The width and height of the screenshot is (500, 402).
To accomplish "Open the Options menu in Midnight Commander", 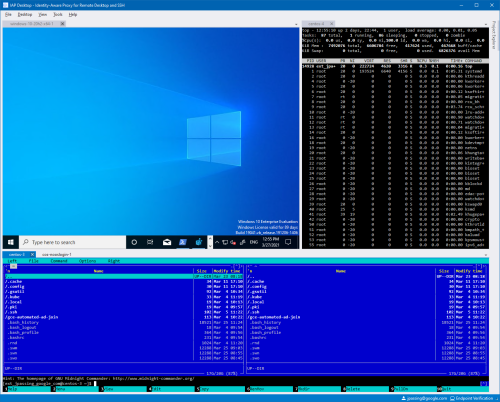I will pyautogui.click(x=87, y=261).
